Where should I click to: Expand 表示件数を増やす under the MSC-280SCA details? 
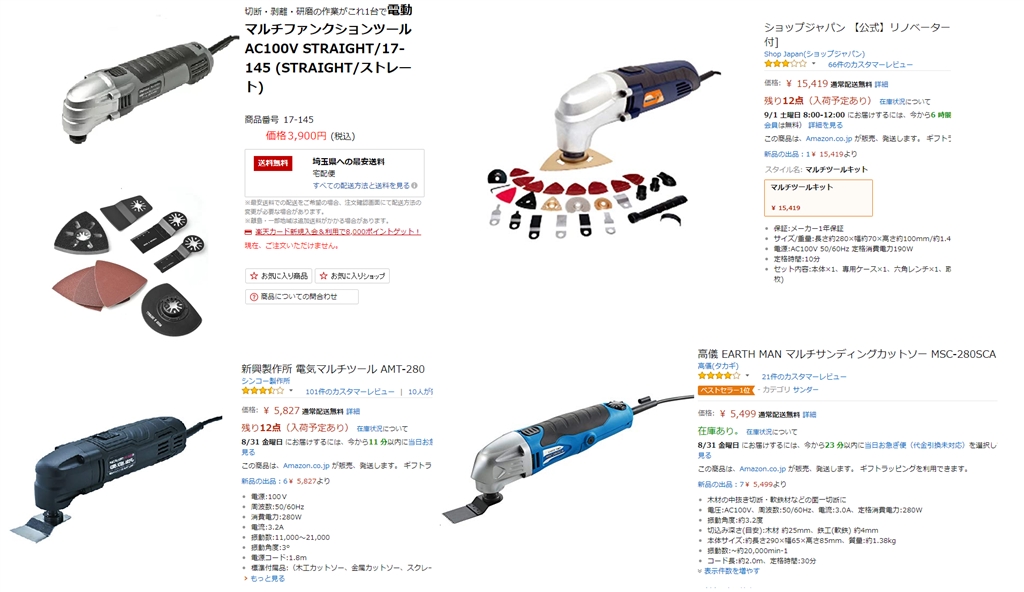coord(729,571)
